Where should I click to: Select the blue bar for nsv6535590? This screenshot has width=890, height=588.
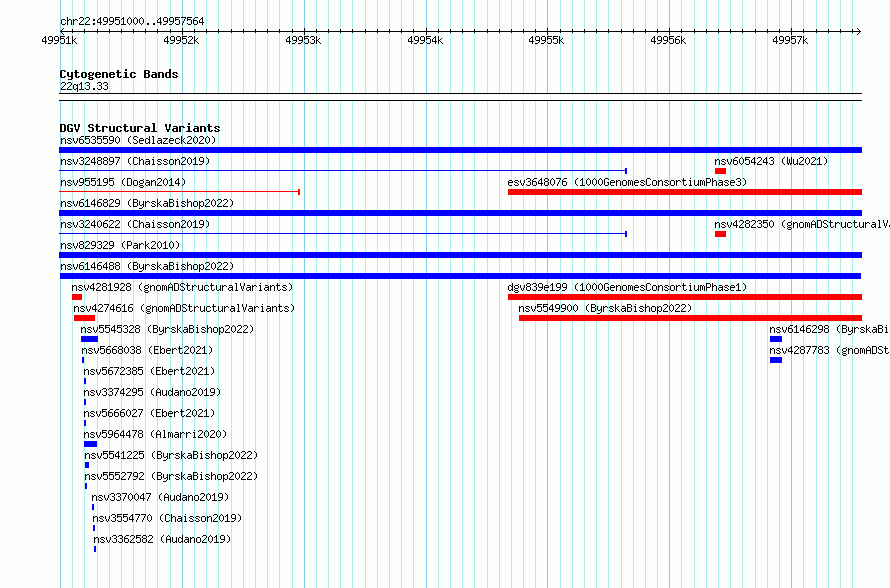(460, 150)
